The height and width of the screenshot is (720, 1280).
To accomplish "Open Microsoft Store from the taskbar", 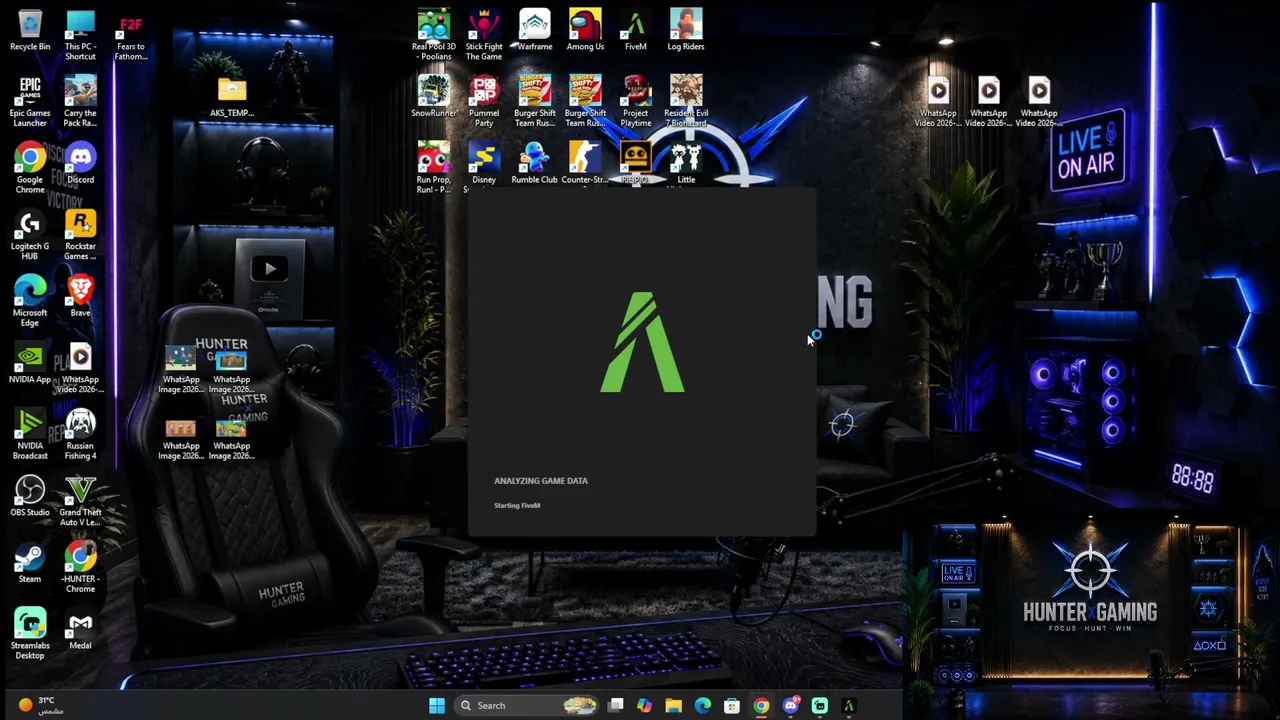I will coord(732,705).
